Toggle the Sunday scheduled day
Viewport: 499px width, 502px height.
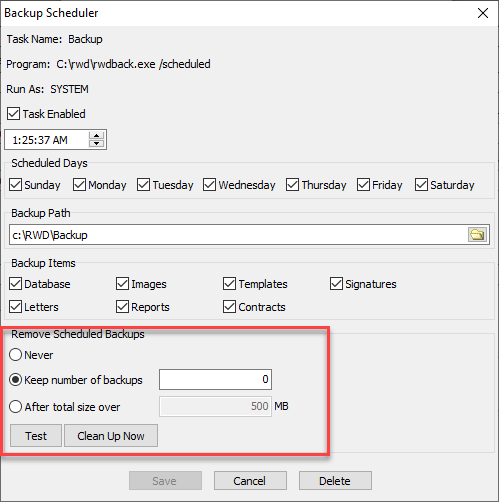15,185
